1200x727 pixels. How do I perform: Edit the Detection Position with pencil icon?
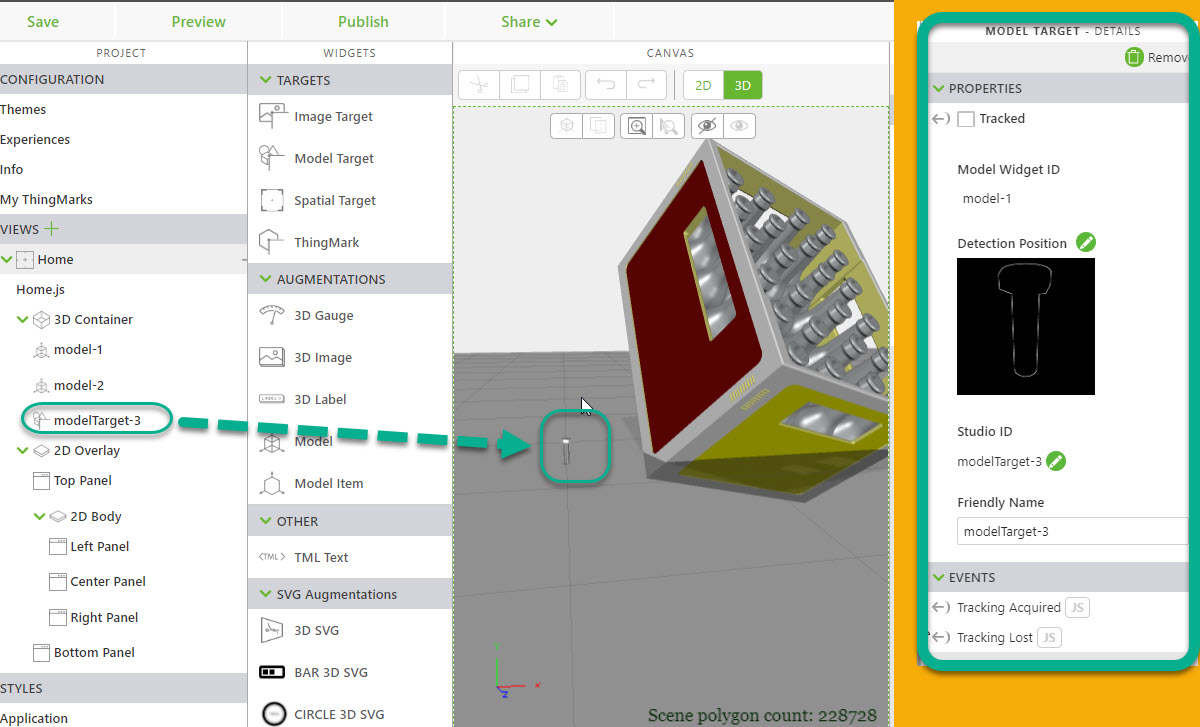(1086, 243)
